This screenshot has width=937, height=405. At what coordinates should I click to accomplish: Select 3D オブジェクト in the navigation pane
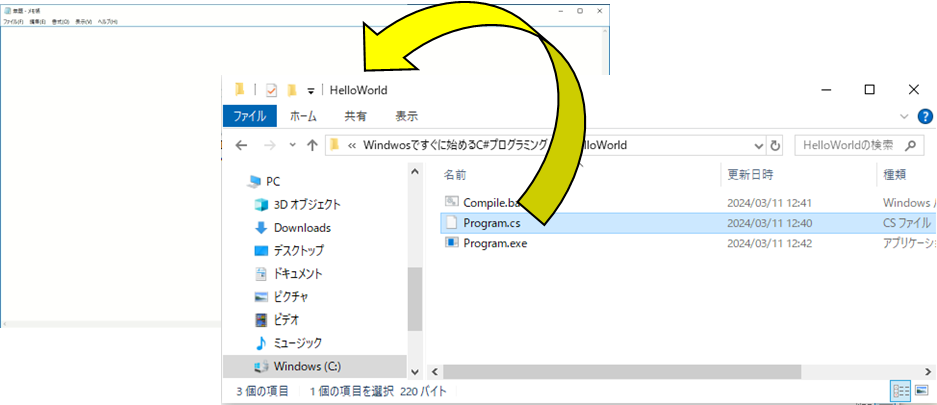click(x=307, y=204)
